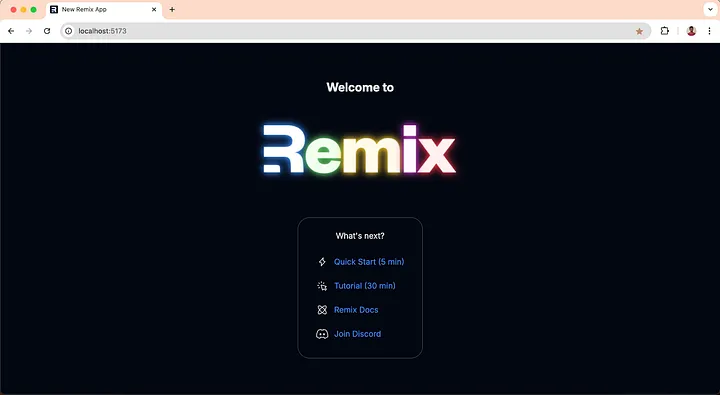This screenshot has width=720, height=395.
Task: View site information icon in address bar
Action: tap(68, 31)
